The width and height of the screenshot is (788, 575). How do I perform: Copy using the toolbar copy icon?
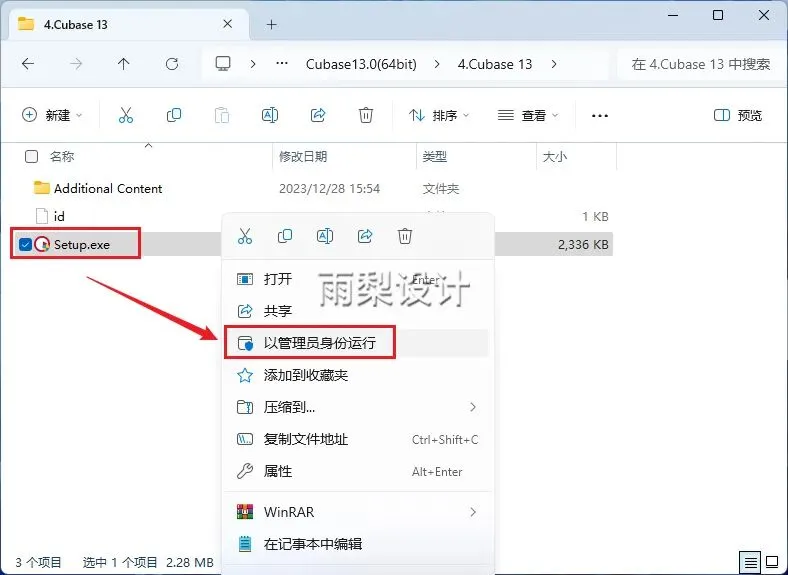[174, 116]
